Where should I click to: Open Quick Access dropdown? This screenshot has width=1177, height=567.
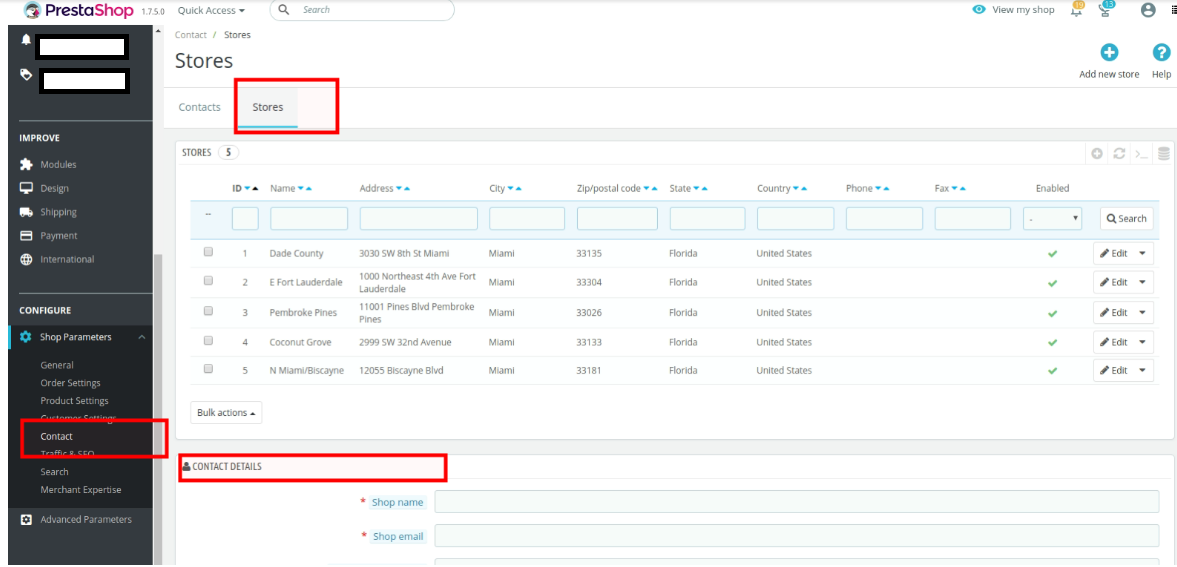211,11
